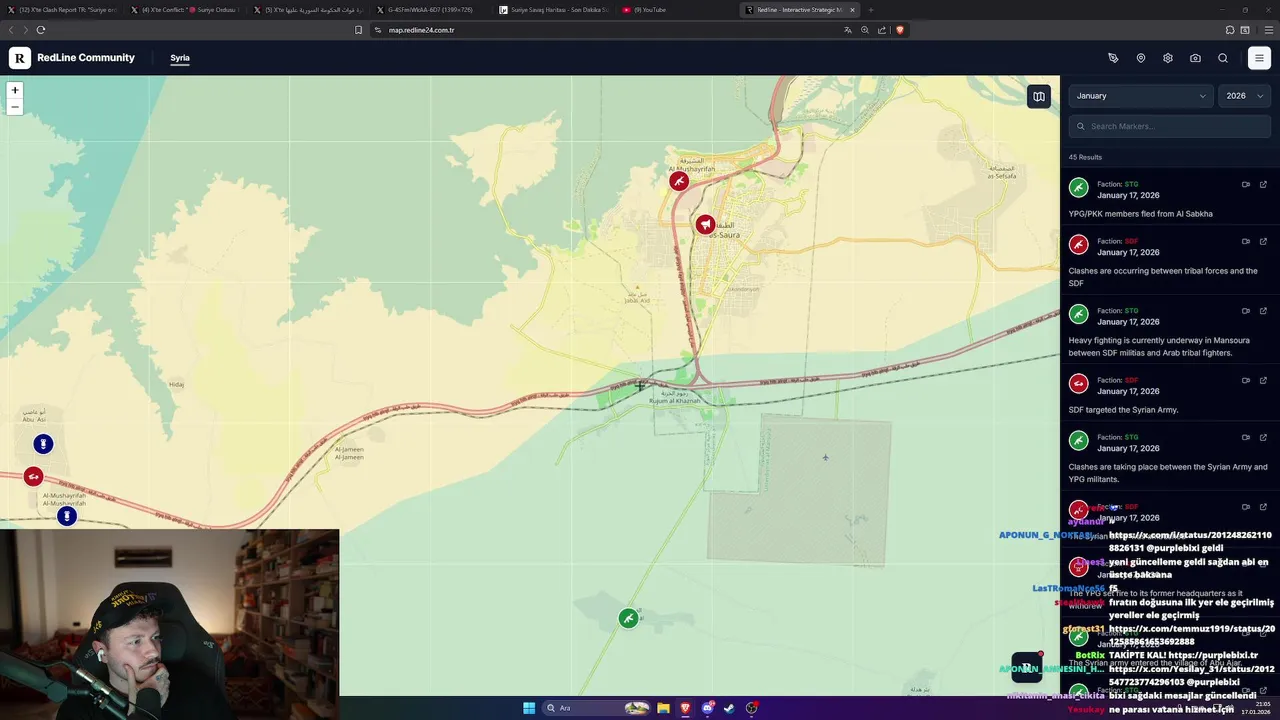Click the translate icon in address bar
This screenshot has width=1280, height=720.
coord(848,30)
